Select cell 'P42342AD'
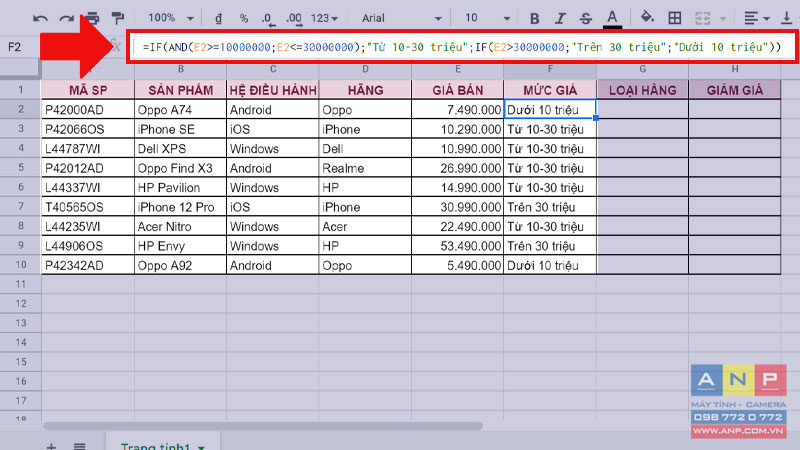 click(x=88, y=265)
